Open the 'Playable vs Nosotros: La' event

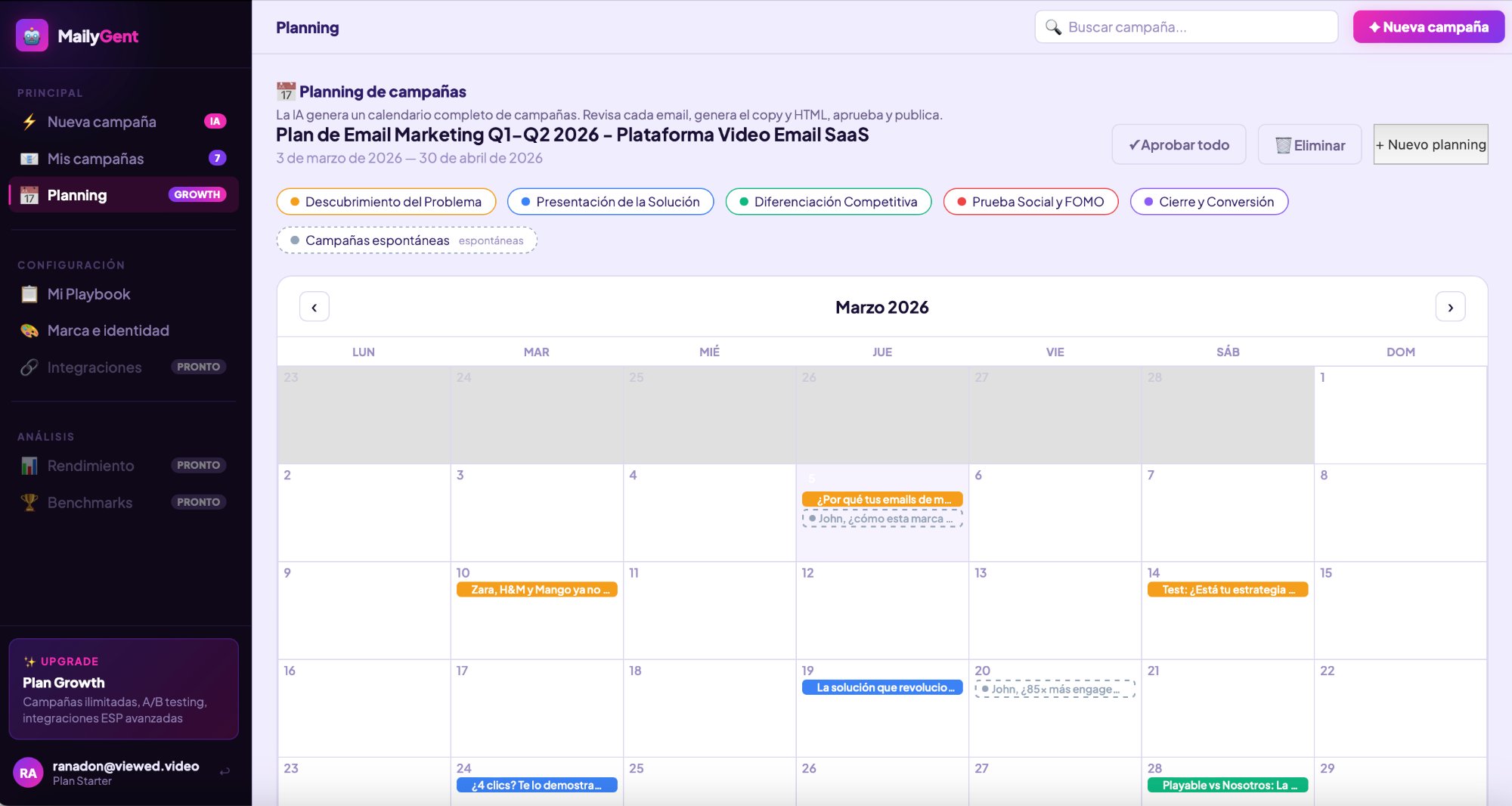click(x=1228, y=785)
